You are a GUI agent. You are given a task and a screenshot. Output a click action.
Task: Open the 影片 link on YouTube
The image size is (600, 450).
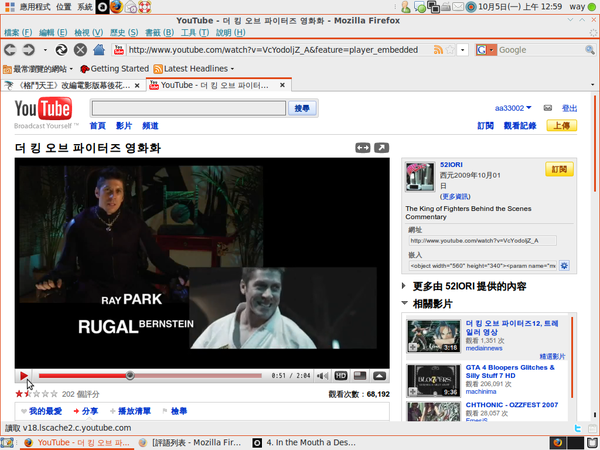124,126
